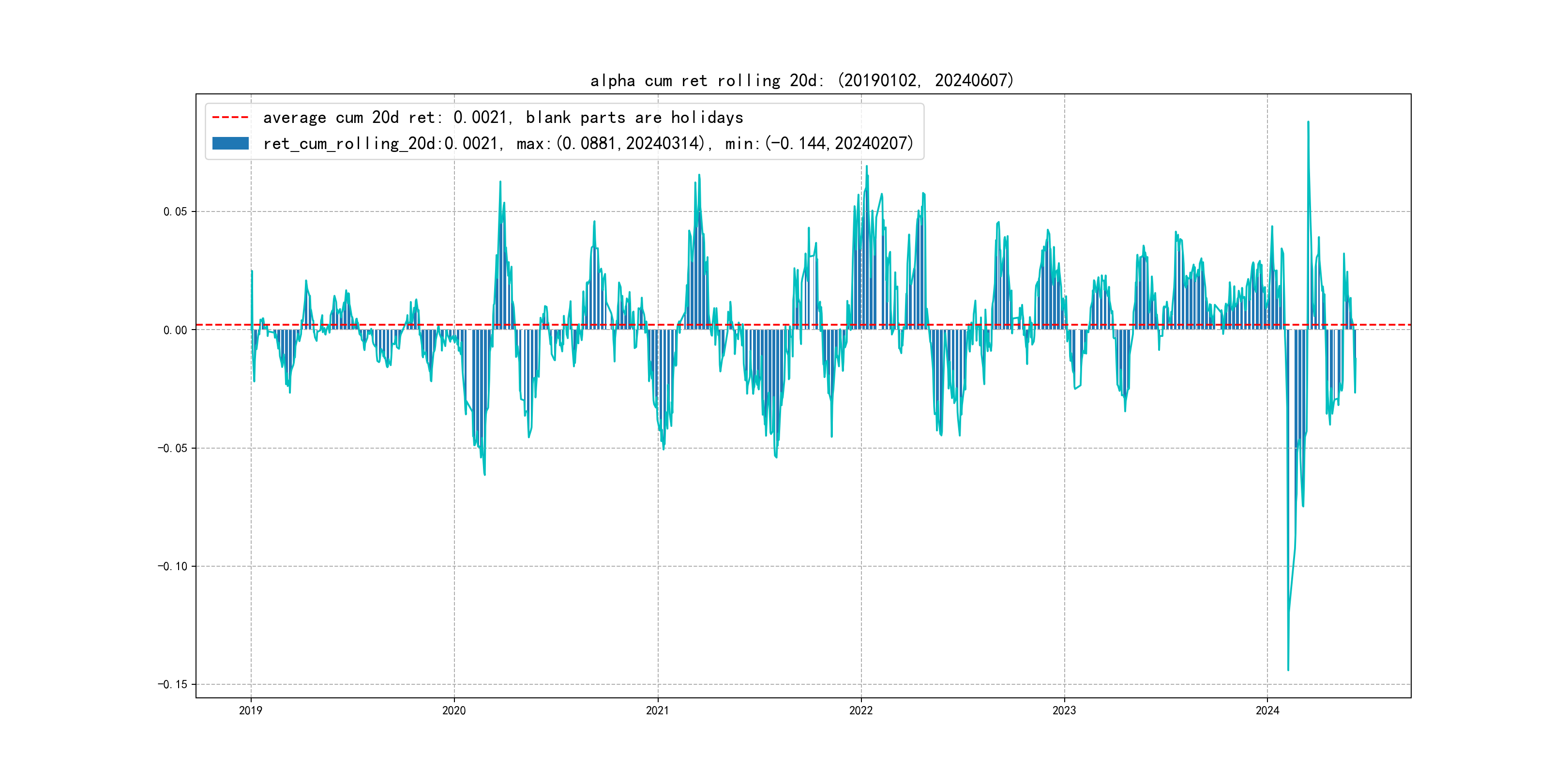The width and height of the screenshot is (1568, 784).
Task: Click the 2019 x-axis tick label
Action: click(250, 710)
